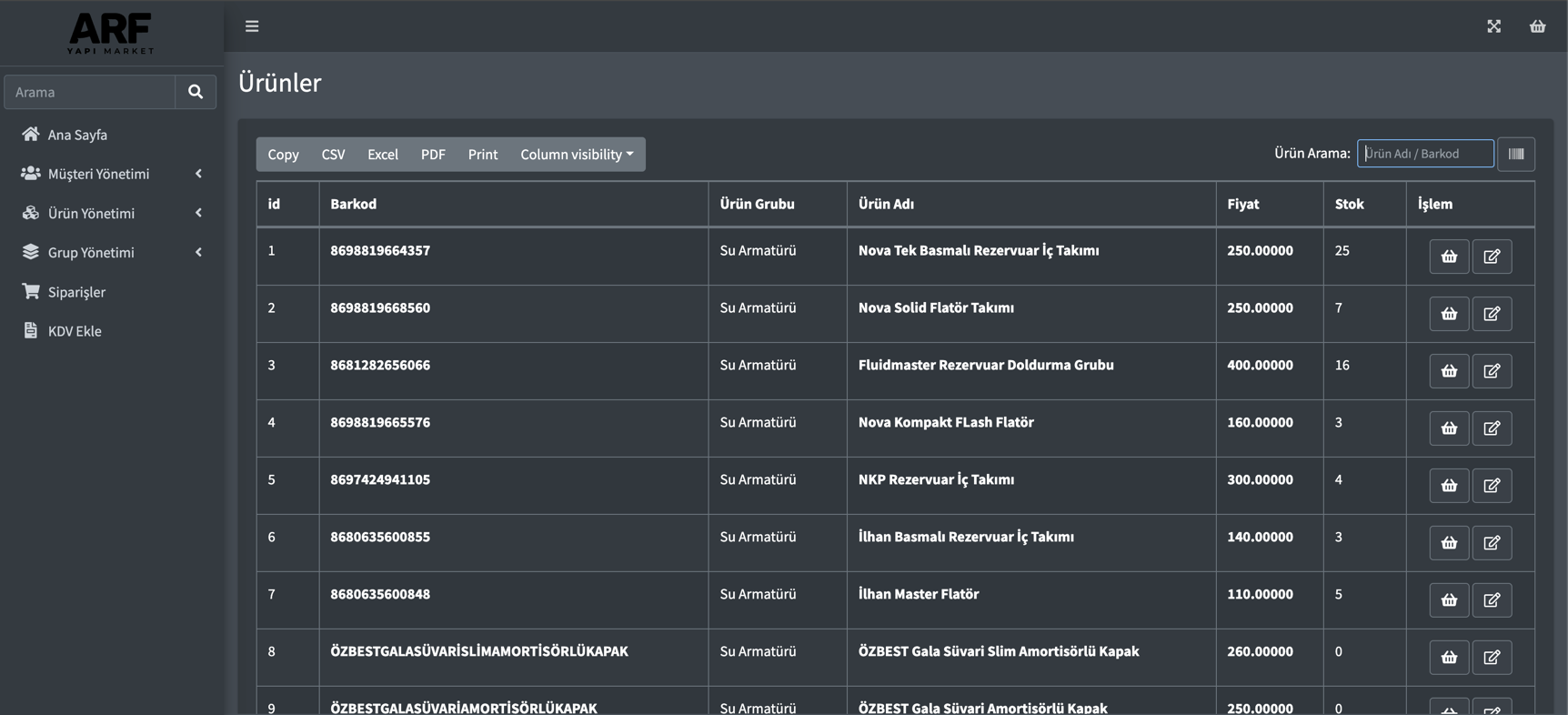Add Nova Solid Flatör Takımı to basket
The width and height of the screenshot is (1568, 715).
coord(1450,314)
